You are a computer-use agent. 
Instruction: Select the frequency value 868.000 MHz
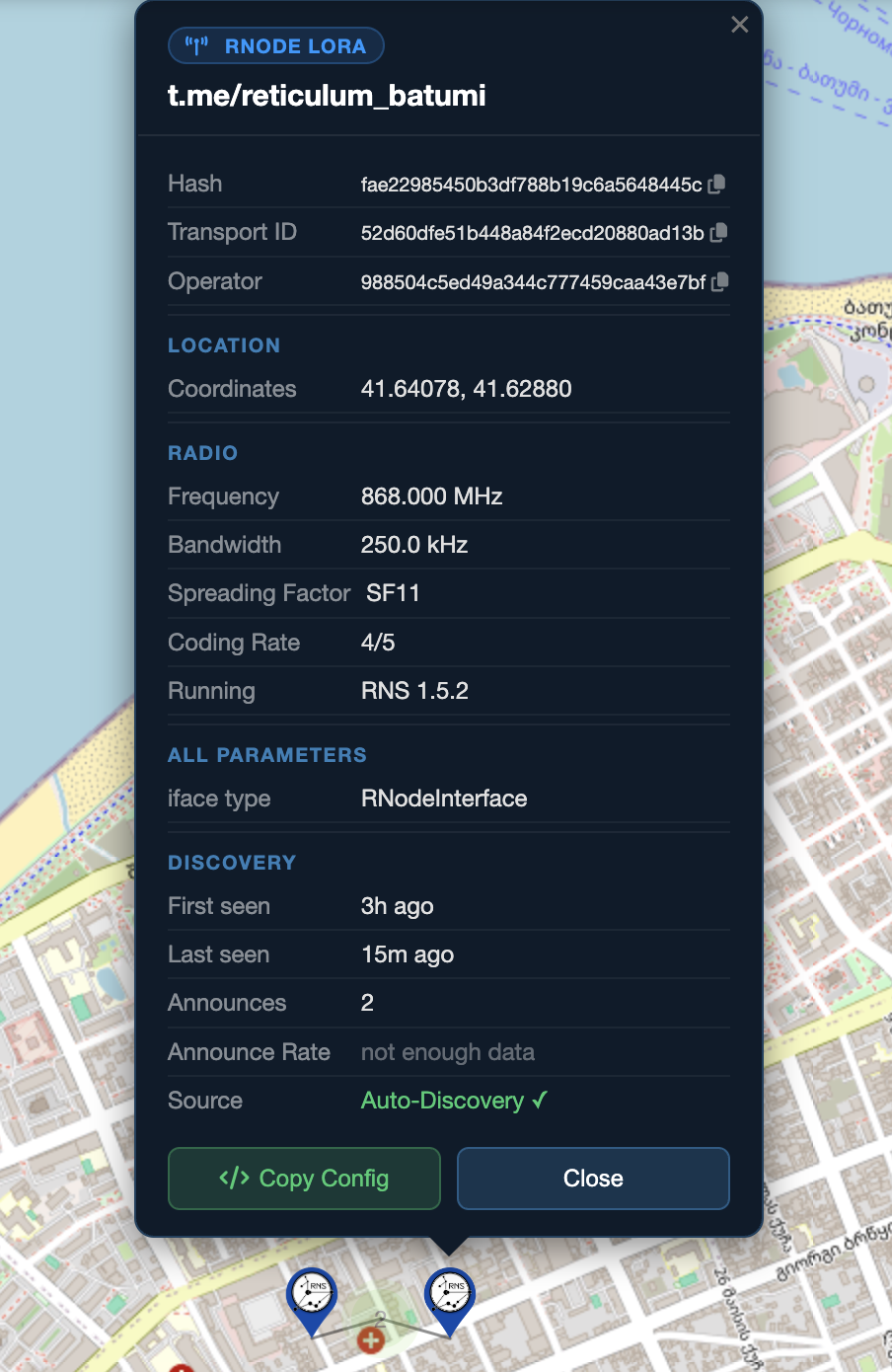tap(432, 496)
